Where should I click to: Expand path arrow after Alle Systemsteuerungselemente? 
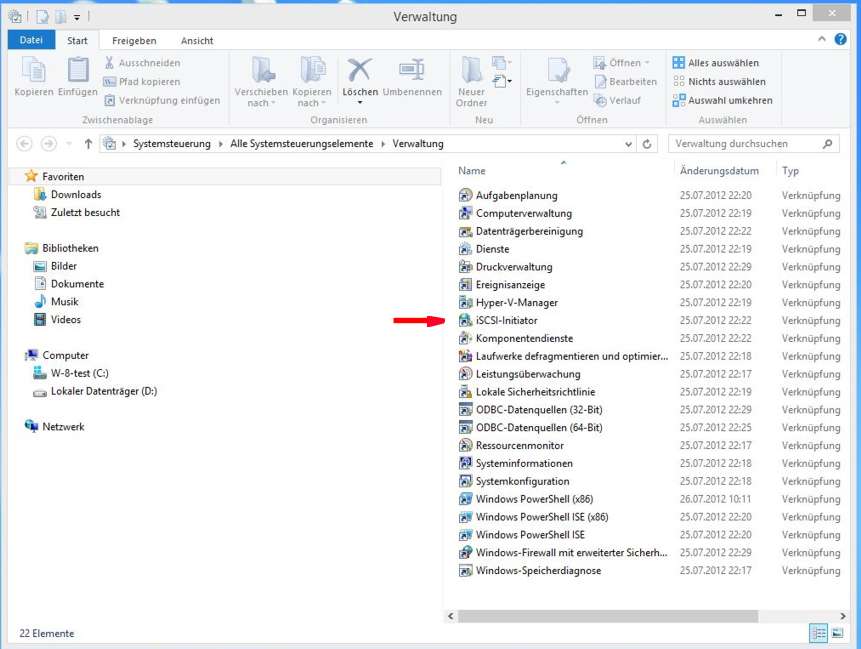tap(383, 144)
